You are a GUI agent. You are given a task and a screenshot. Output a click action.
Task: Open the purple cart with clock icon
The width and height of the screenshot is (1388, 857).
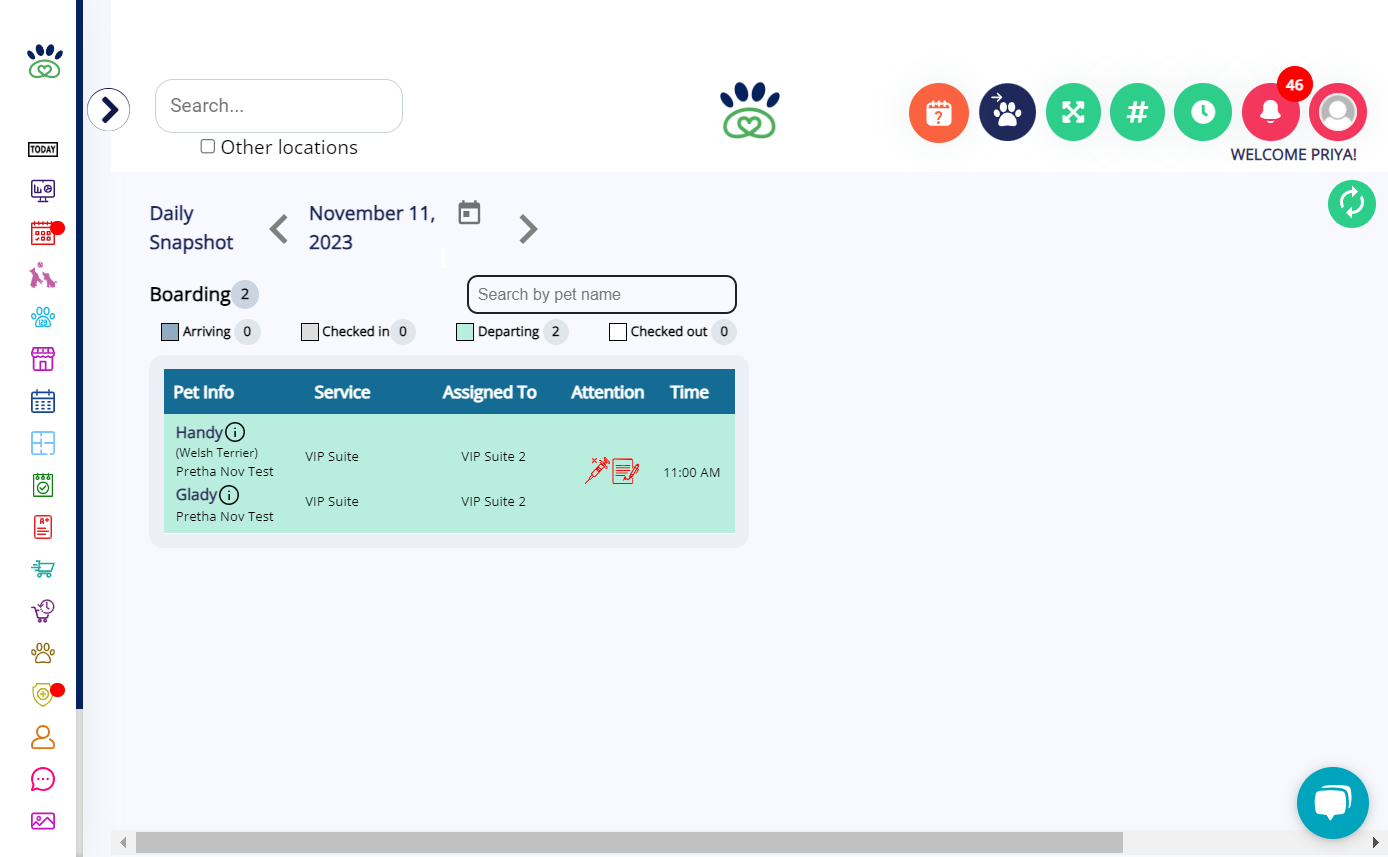[x=43, y=611]
